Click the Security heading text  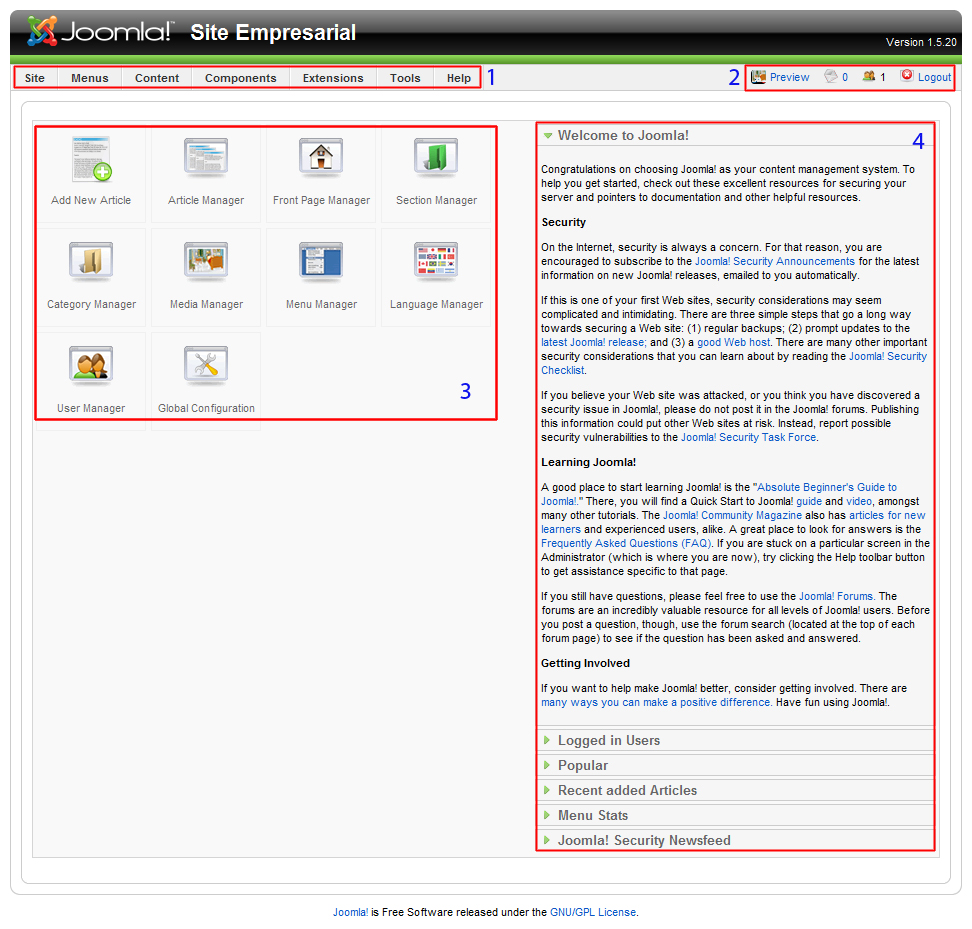pos(563,222)
